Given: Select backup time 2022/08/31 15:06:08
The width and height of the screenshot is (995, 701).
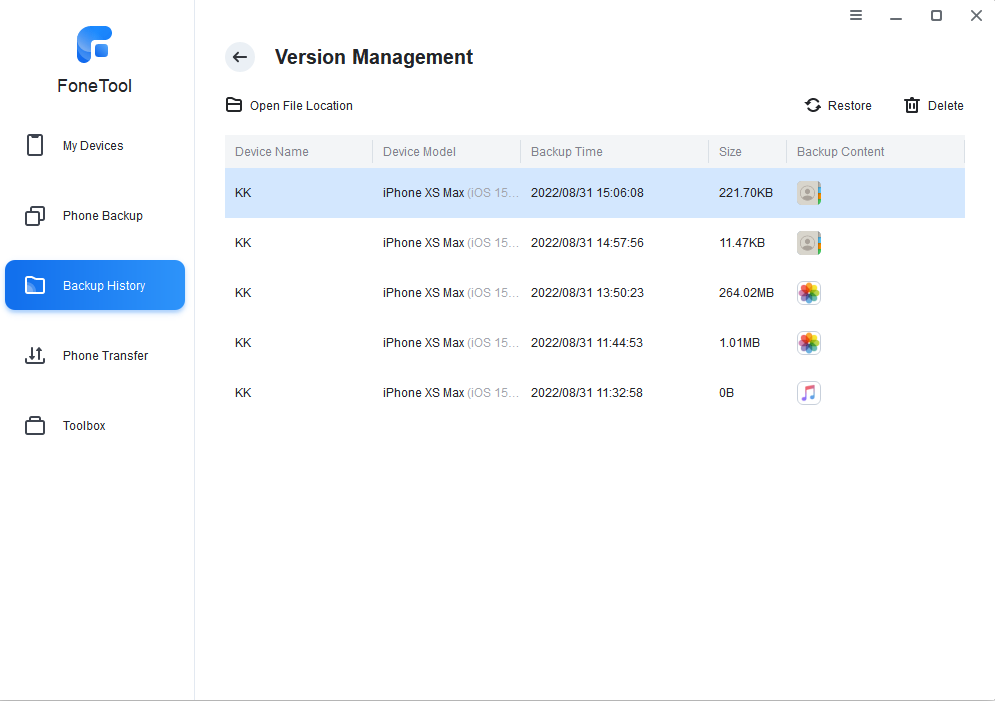Looking at the screenshot, I should click(587, 193).
